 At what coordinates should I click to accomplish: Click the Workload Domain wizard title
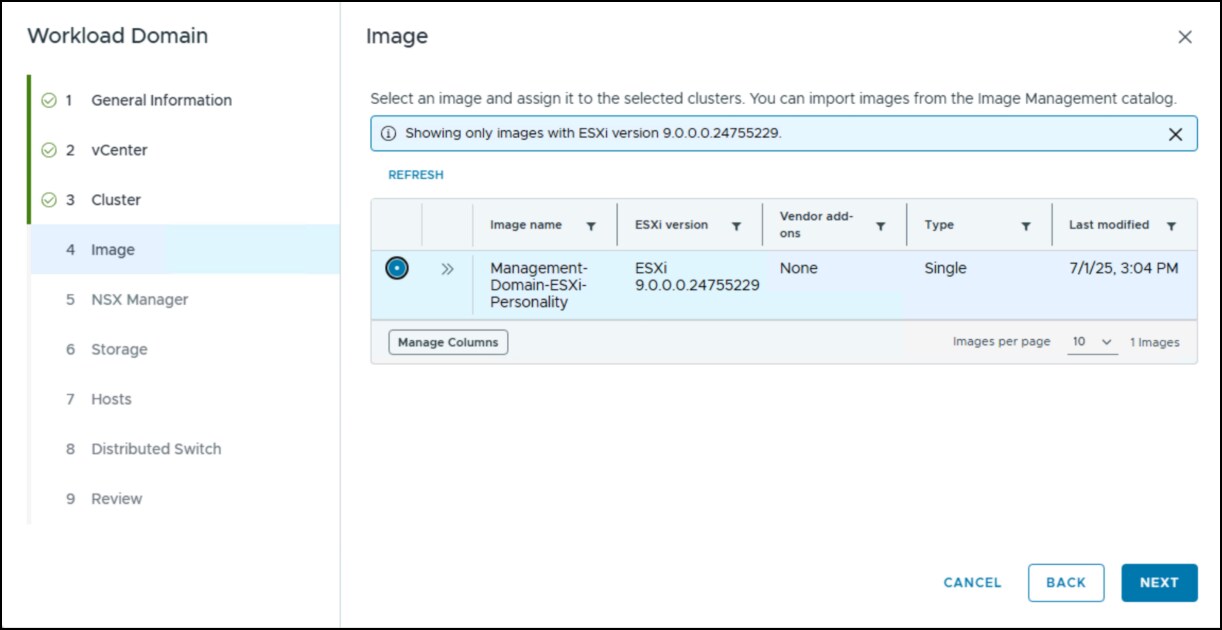118,36
